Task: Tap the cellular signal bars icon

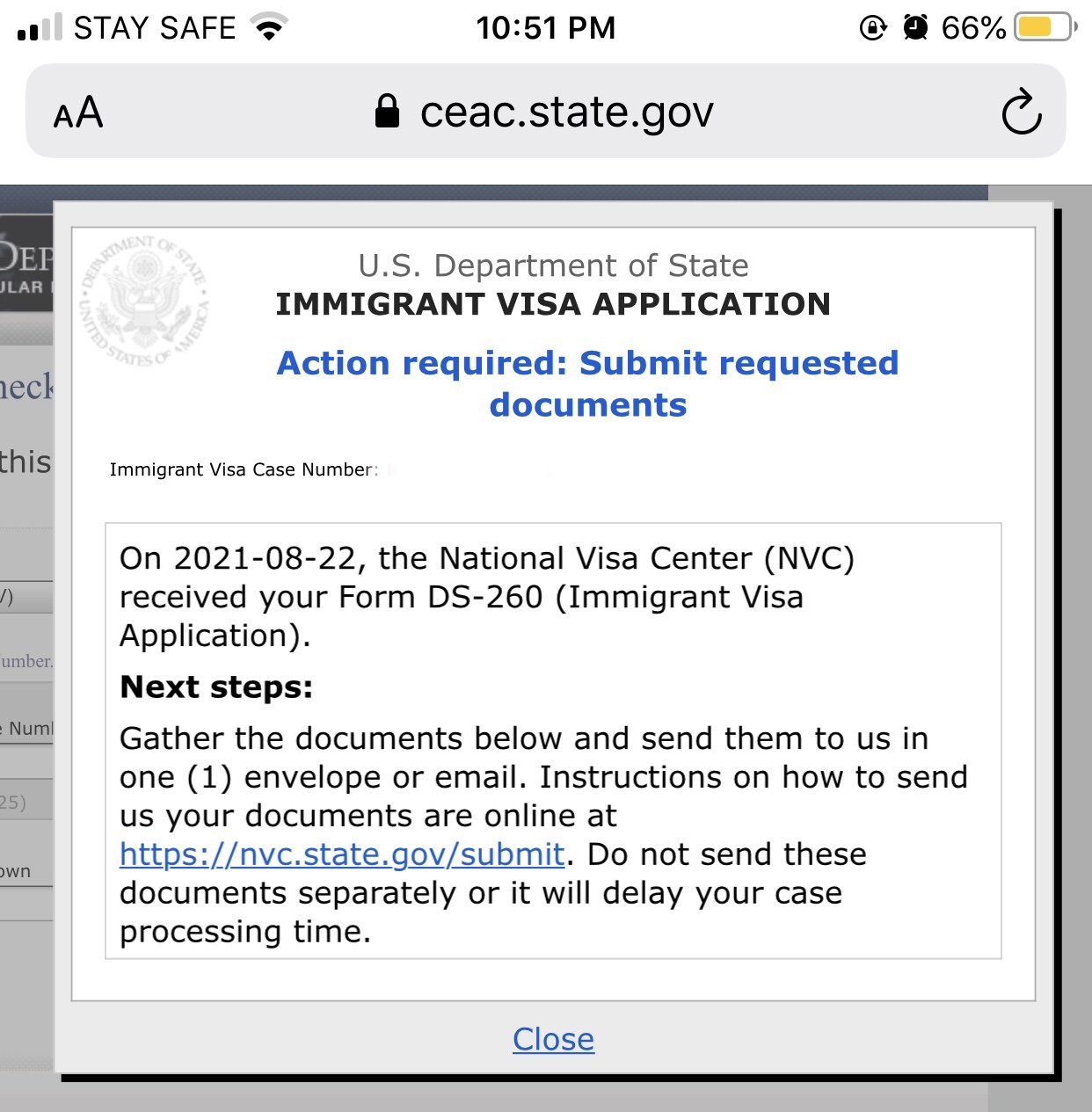Action: tap(40, 28)
